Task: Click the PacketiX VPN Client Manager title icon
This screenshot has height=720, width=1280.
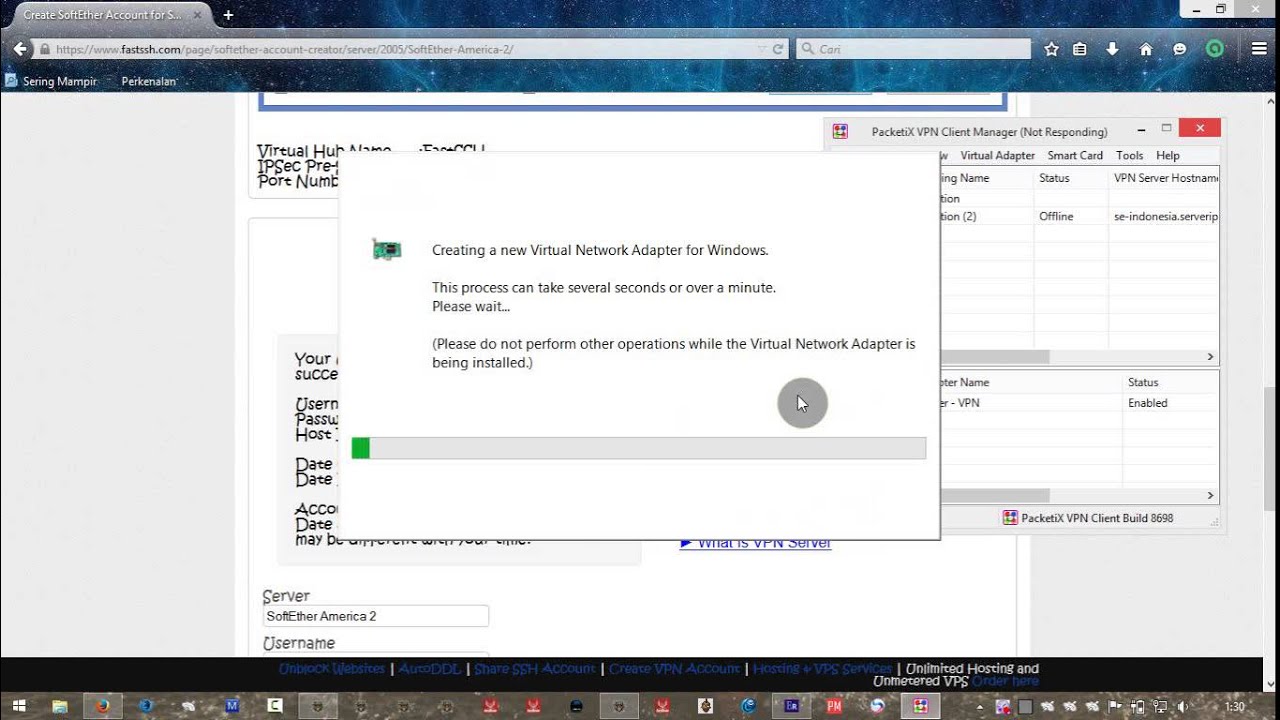Action: (x=841, y=131)
